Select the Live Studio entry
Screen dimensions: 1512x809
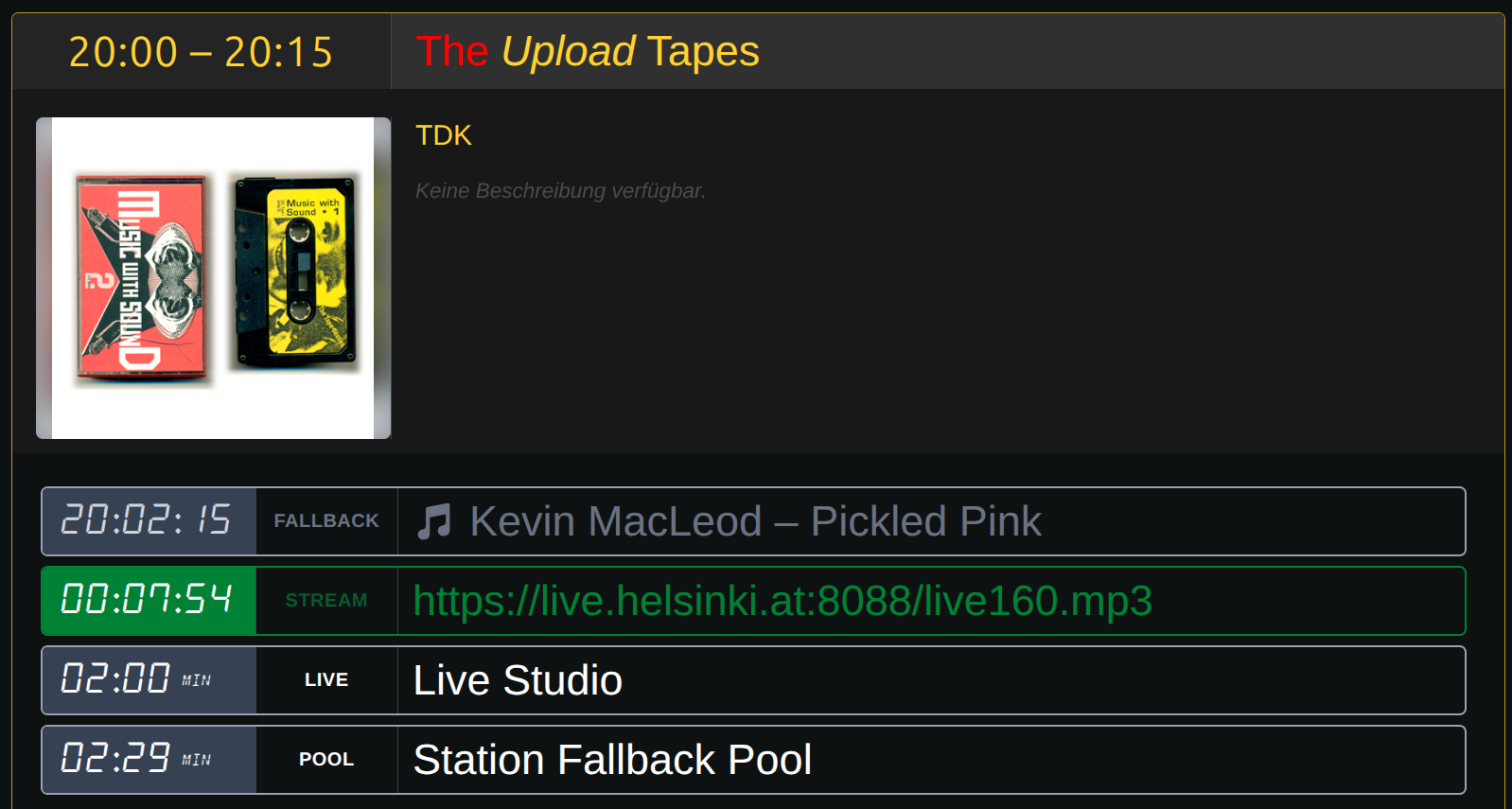pos(753,680)
